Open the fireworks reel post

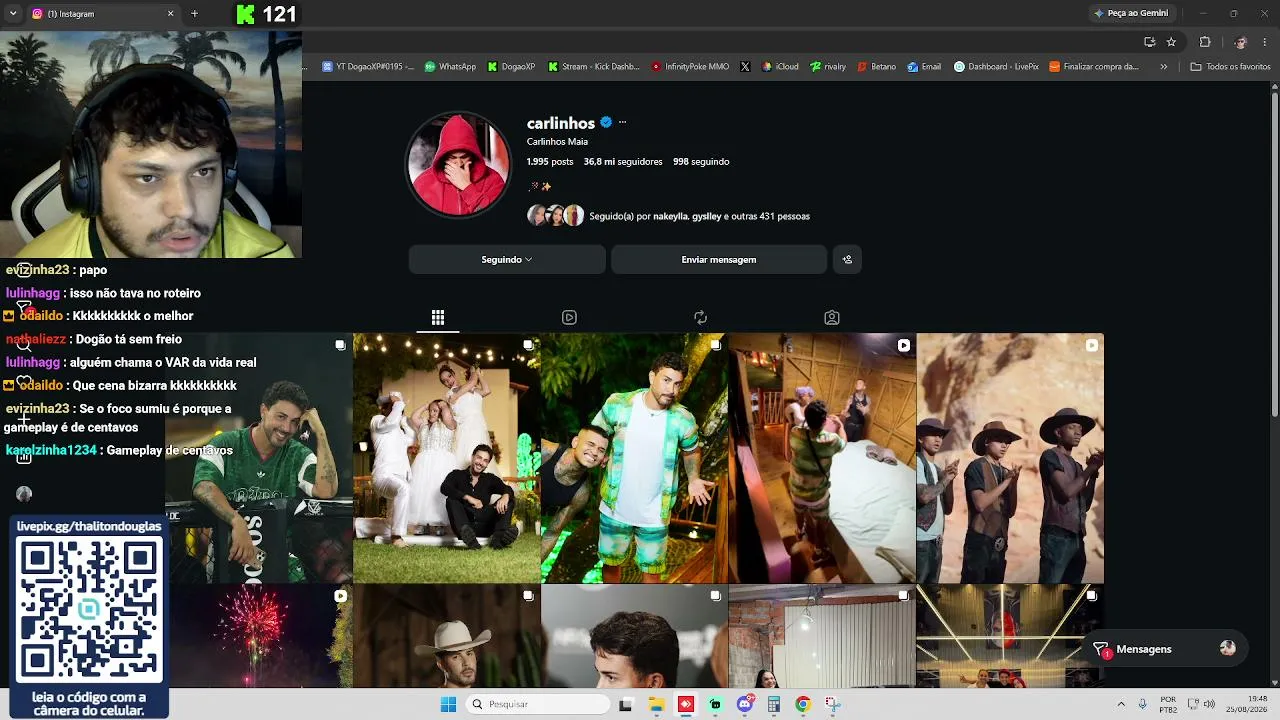259,637
